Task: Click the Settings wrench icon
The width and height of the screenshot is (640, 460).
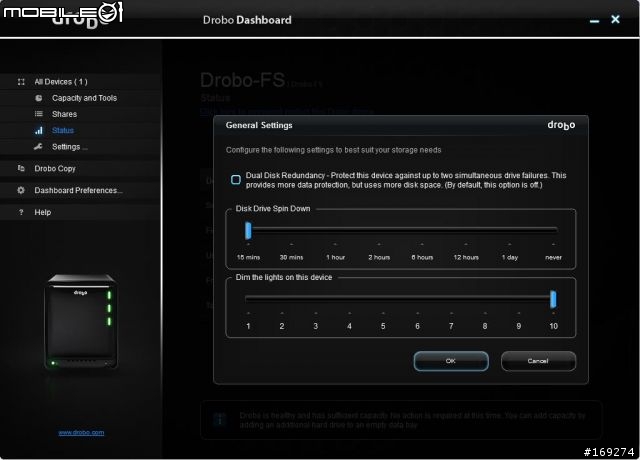Action: (x=38, y=147)
